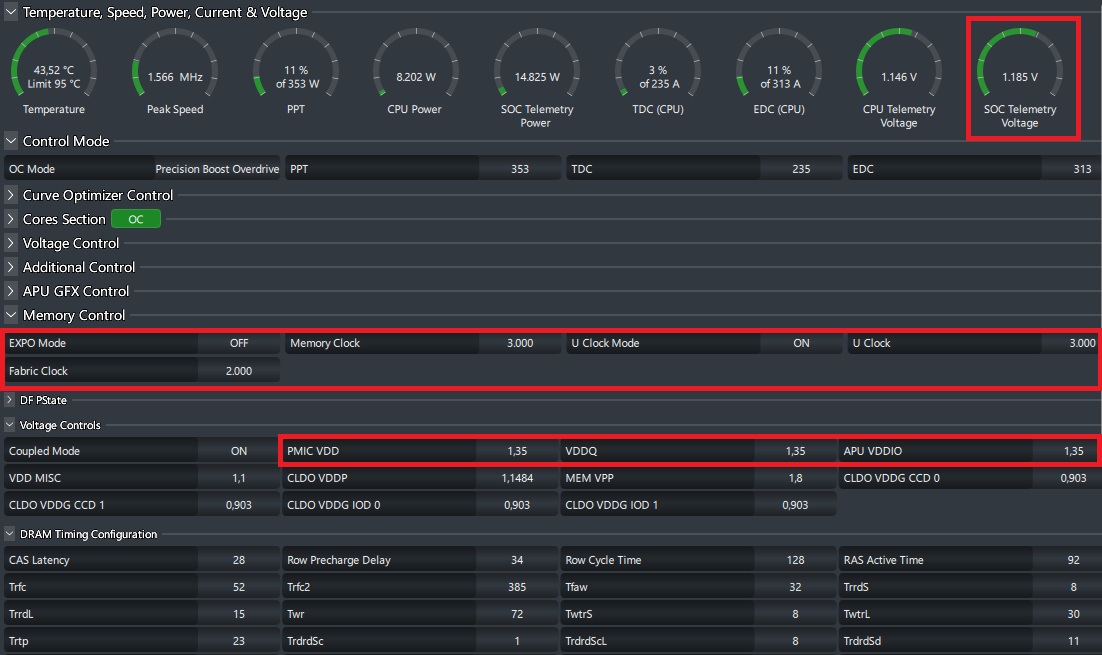Edit the TwtrS value 8

tap(796, 614)
